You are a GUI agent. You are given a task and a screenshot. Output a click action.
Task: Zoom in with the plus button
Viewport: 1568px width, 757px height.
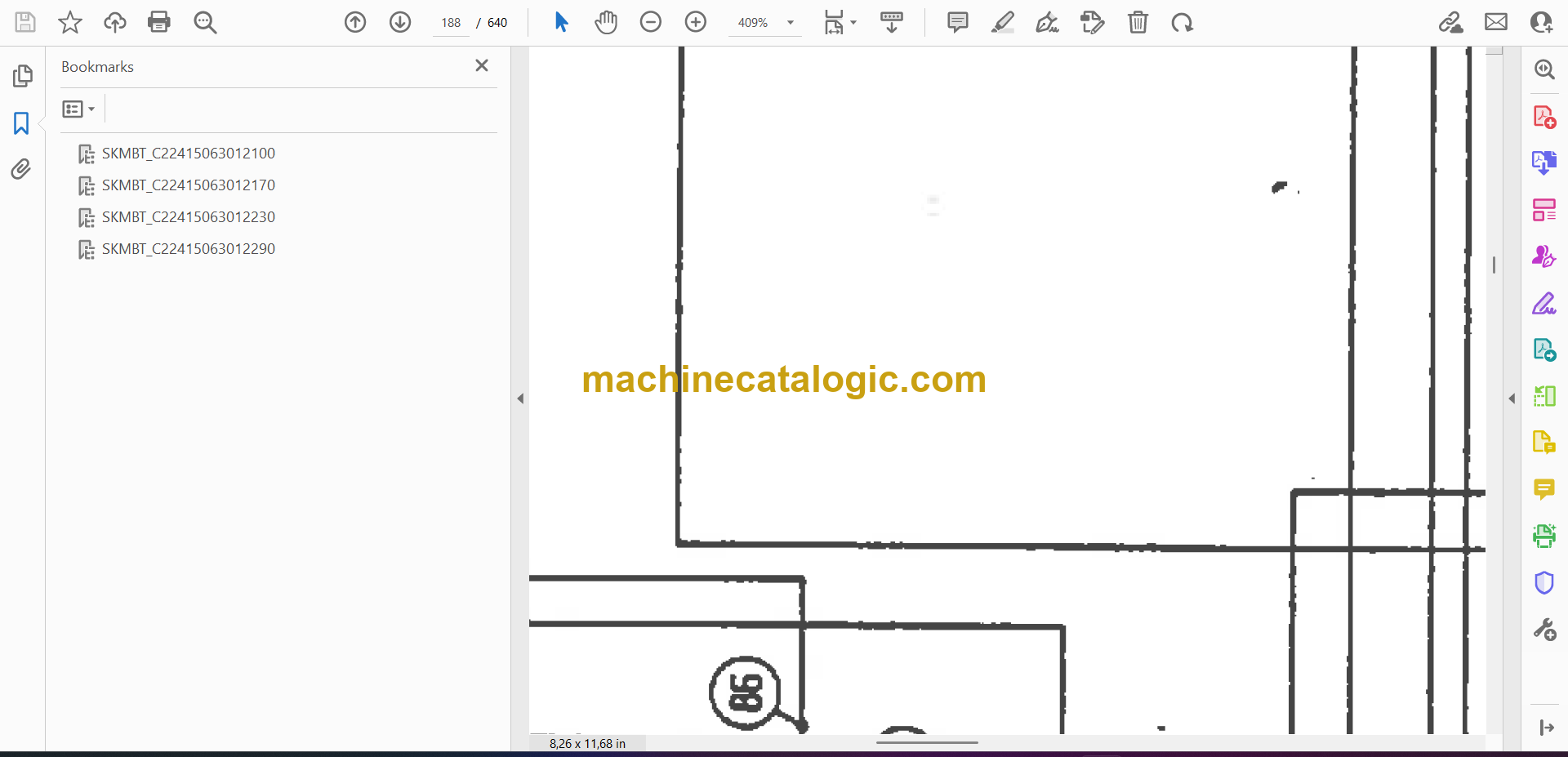[x=696, y=22]
